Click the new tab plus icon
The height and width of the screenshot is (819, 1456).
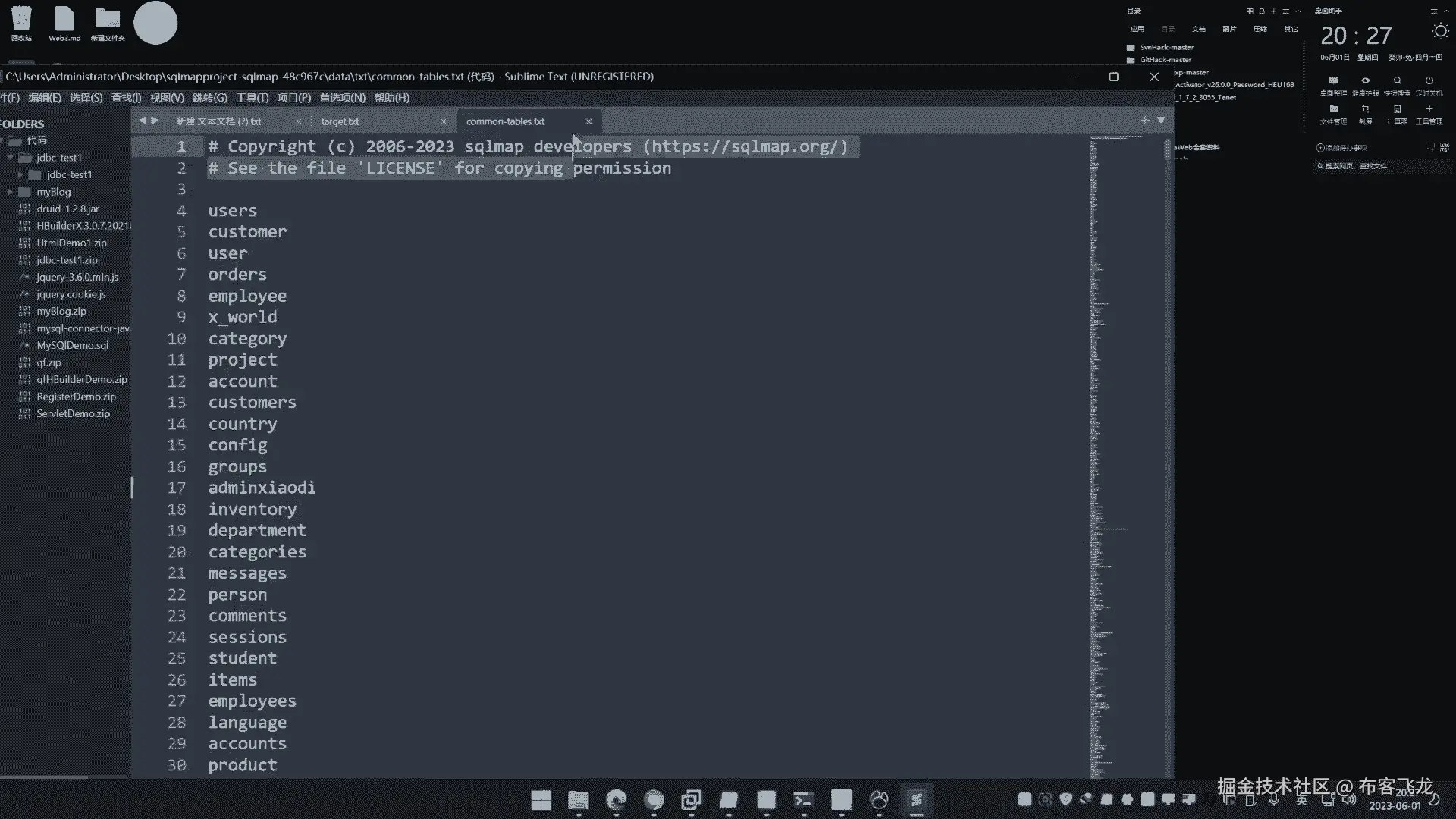coord(1144,120)
